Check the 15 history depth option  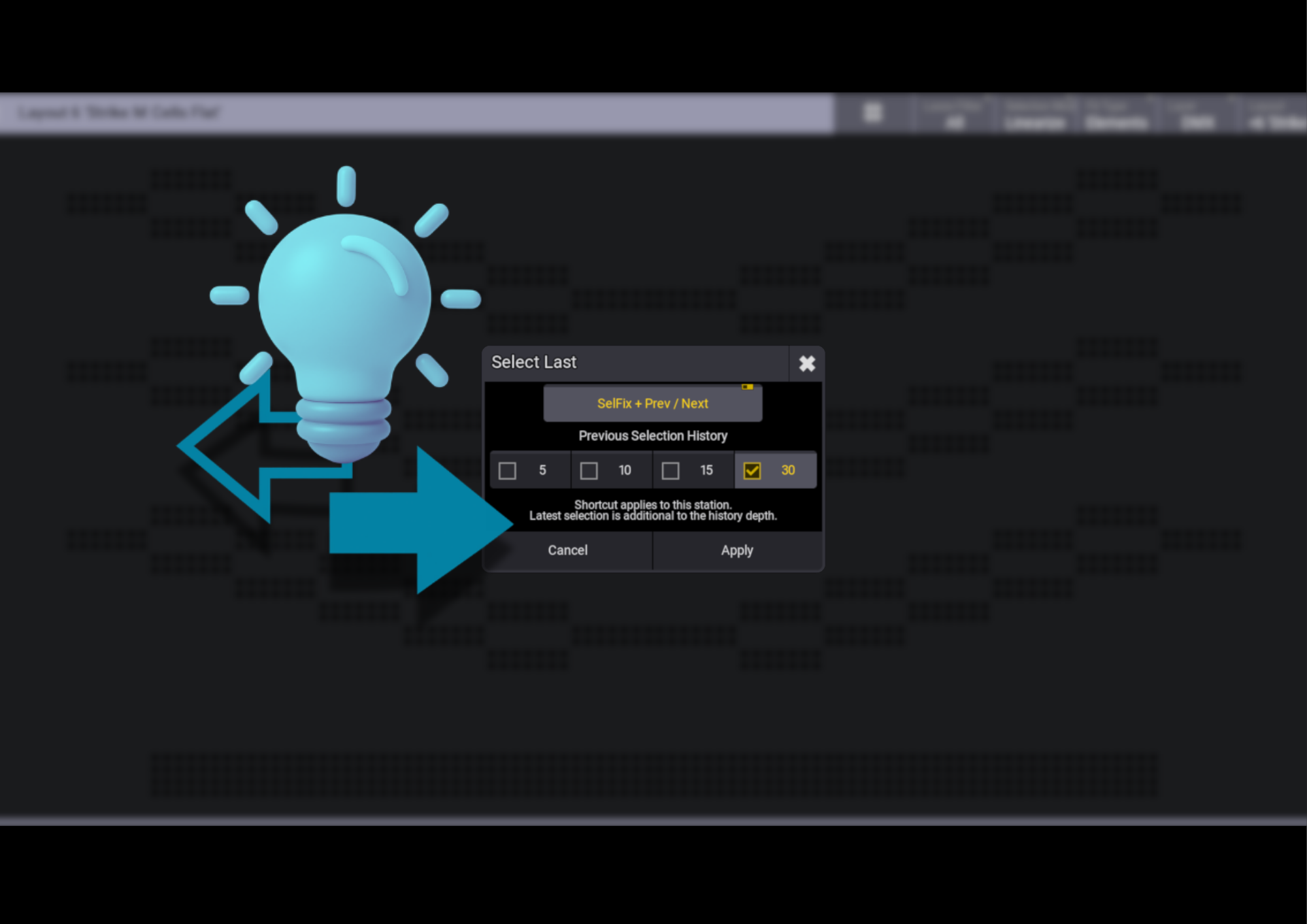693,470
